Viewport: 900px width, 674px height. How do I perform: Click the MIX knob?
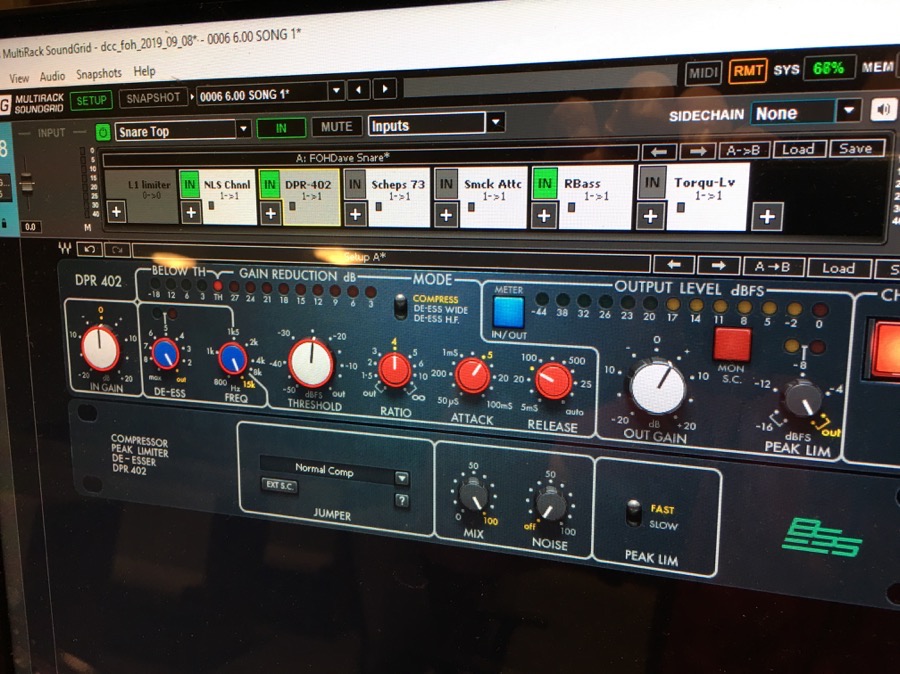coord(474,495)
